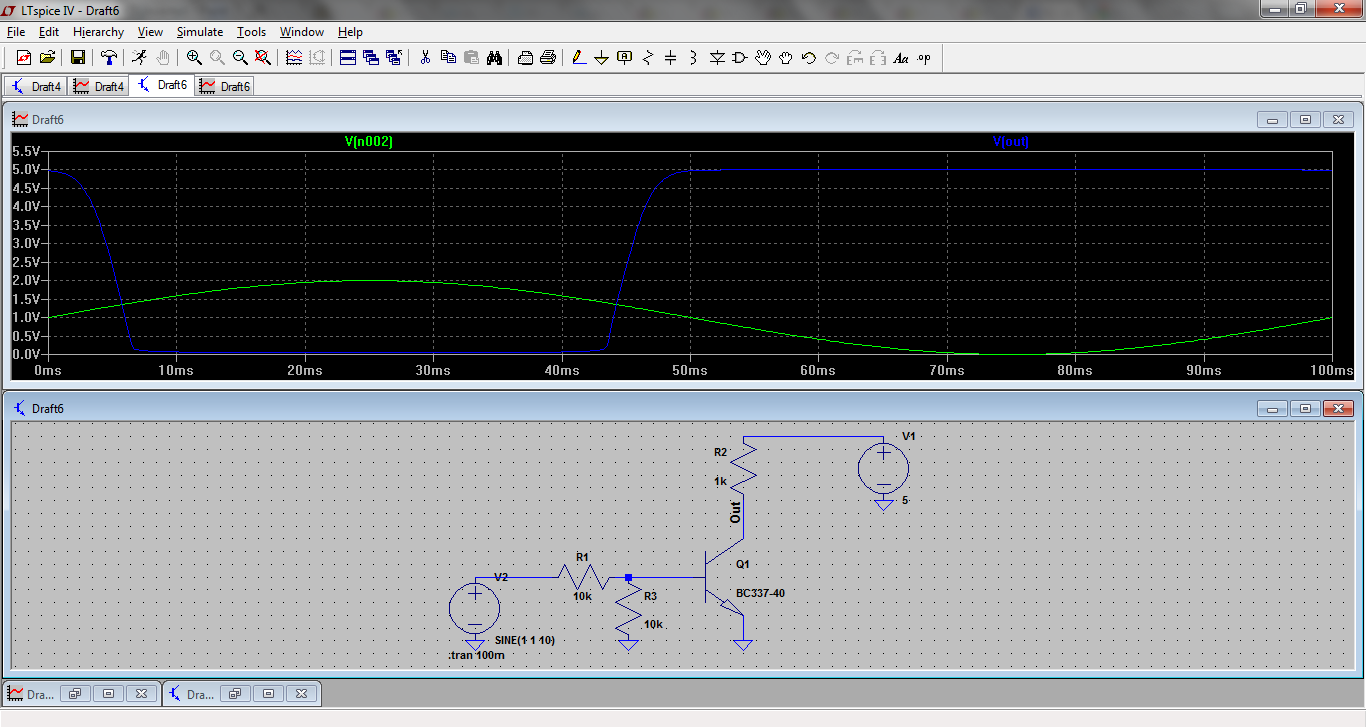The width and height of the screenshot is (1366, 728).
Task: Click the .tran 100m directive text
Action: click(476, 656)
